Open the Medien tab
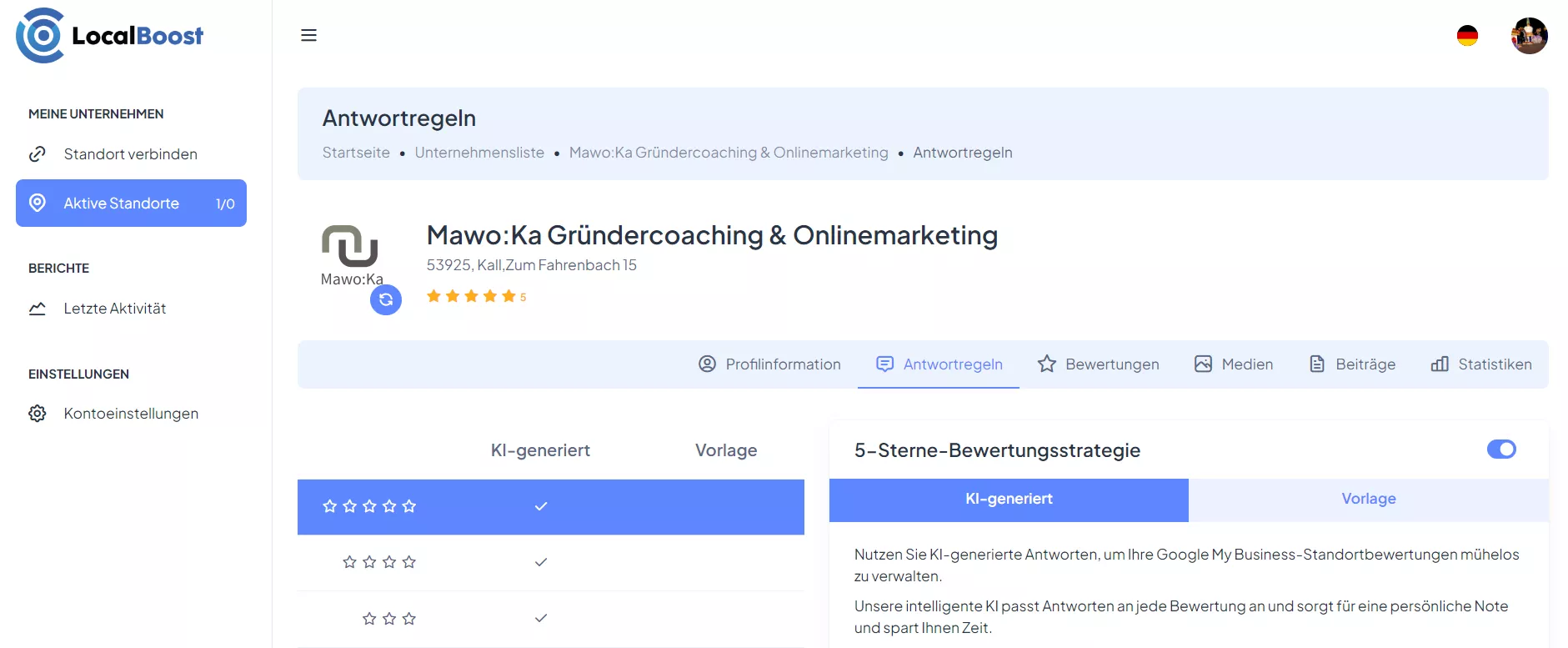This screenshot has width=1568, height=648. pyautogui.click(x=1234, y=364)
